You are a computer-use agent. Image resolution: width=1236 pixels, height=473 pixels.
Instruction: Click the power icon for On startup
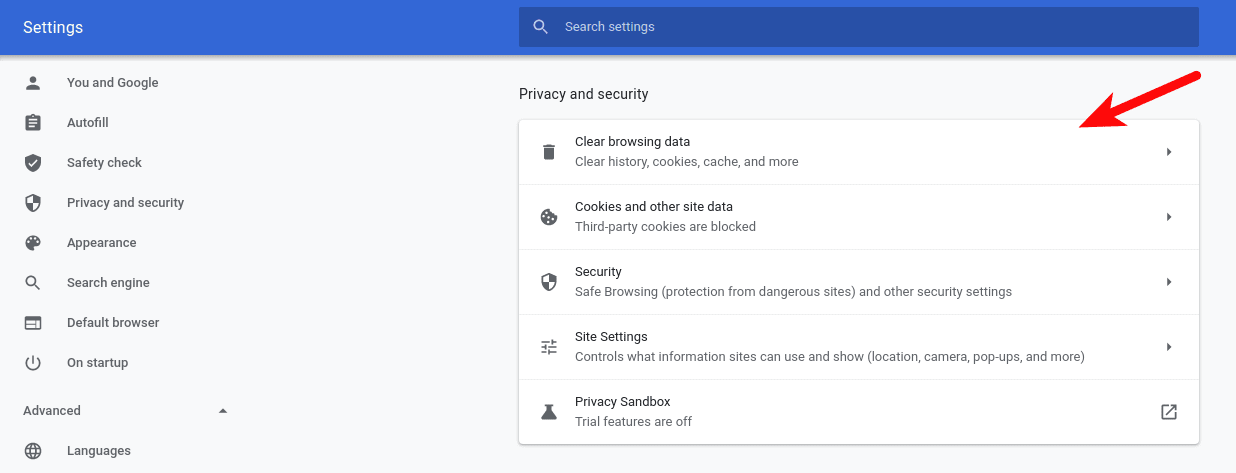click(33, 363)
